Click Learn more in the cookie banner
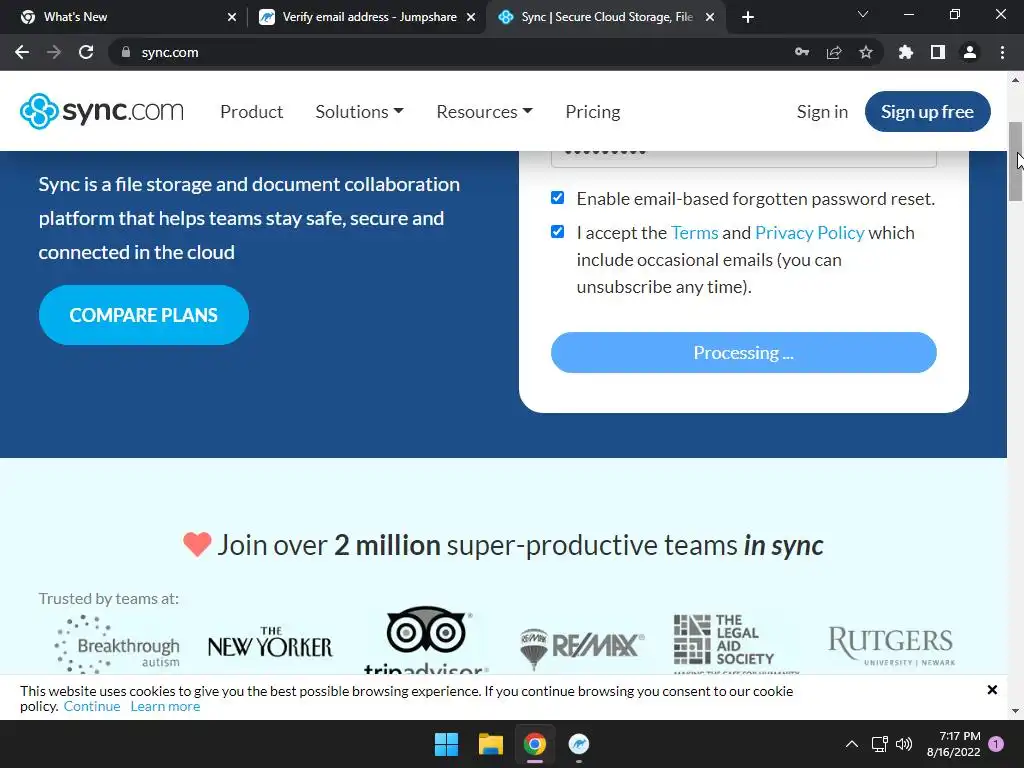 coord(165,707)
